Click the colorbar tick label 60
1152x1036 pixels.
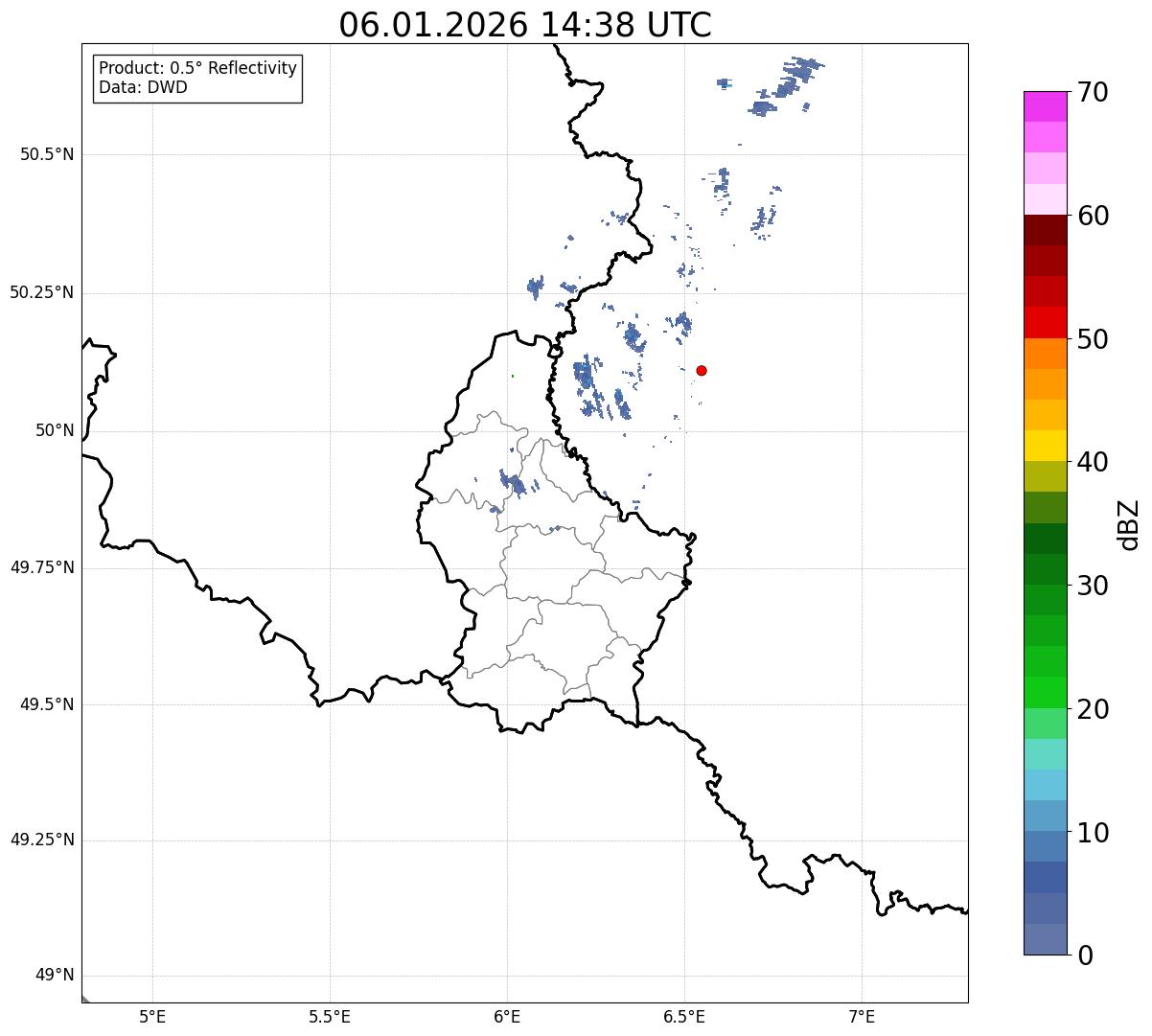1093,216
